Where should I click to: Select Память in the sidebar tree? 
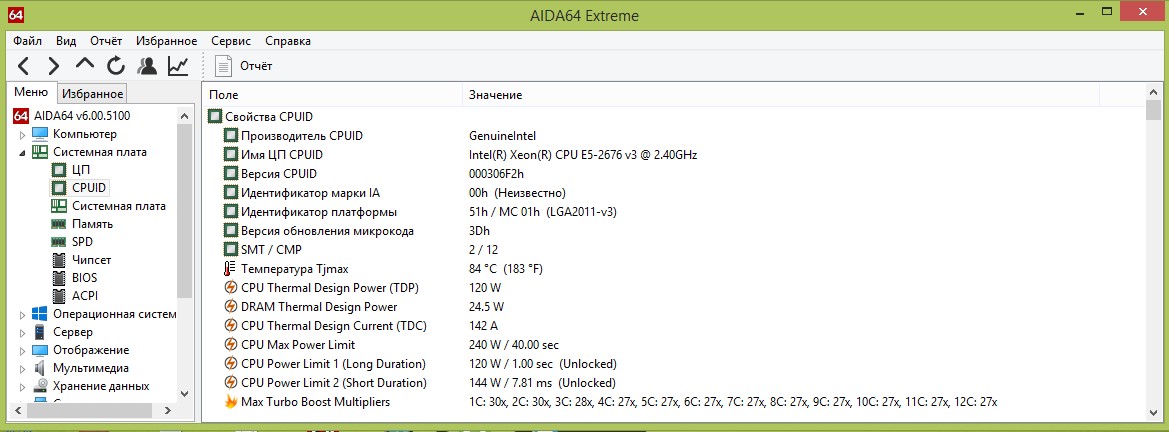coord(92,224)
